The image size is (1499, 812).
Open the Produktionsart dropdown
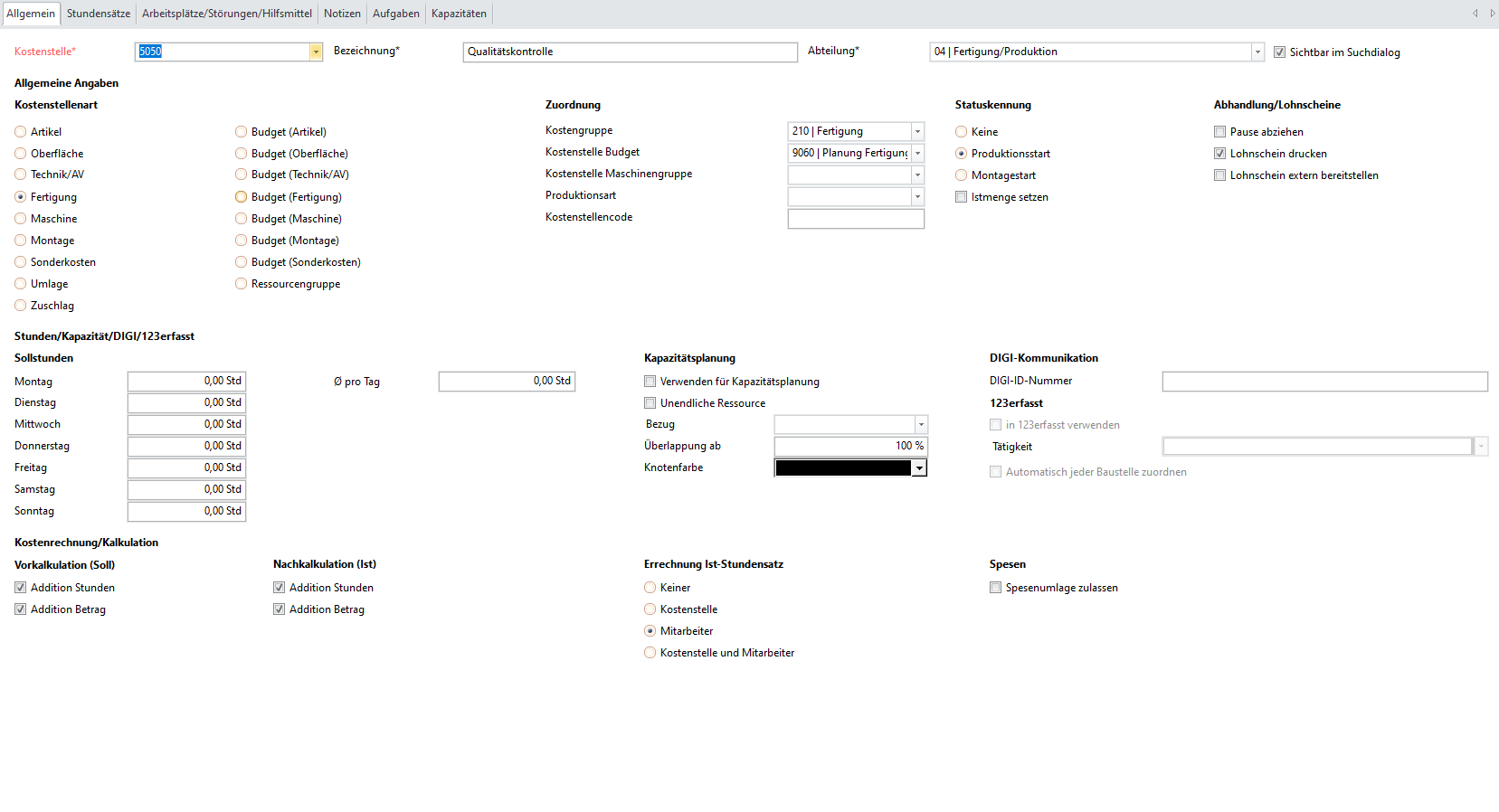(917, 197)
